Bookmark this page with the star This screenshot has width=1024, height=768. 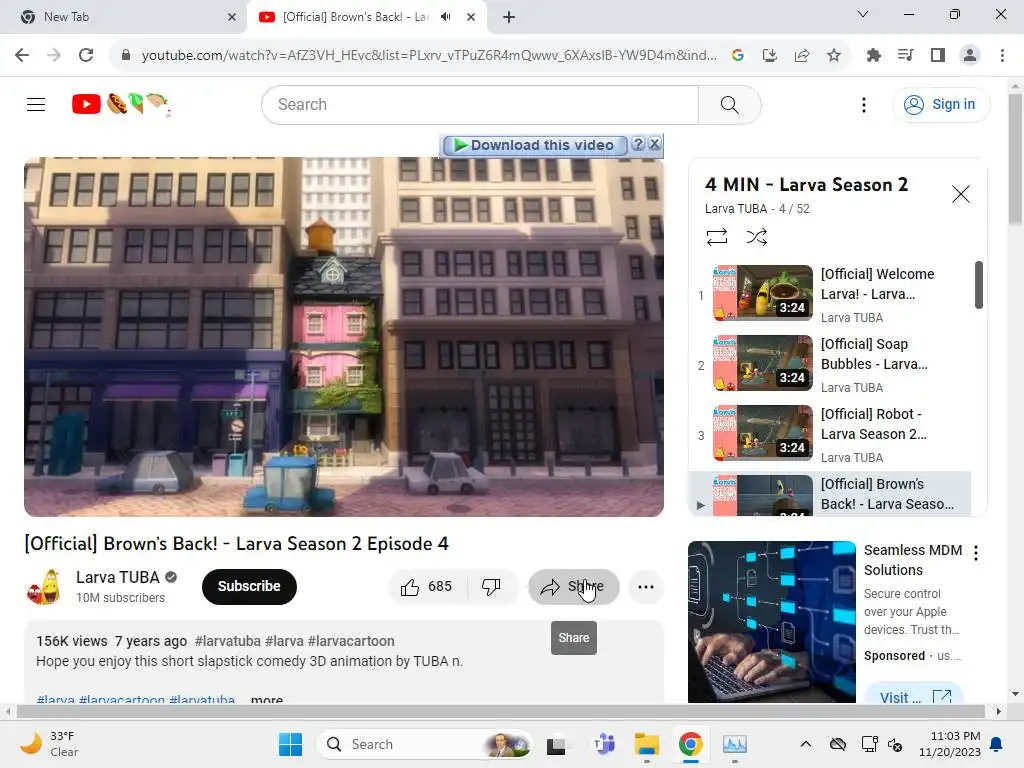pyautogui.click(x=834, y=56)
